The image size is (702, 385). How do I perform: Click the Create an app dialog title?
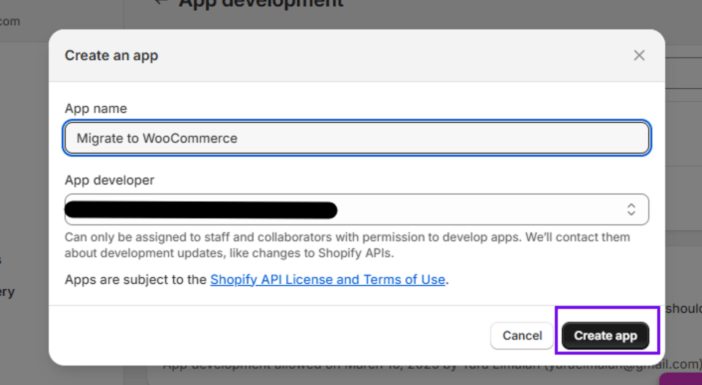point(111,56)
